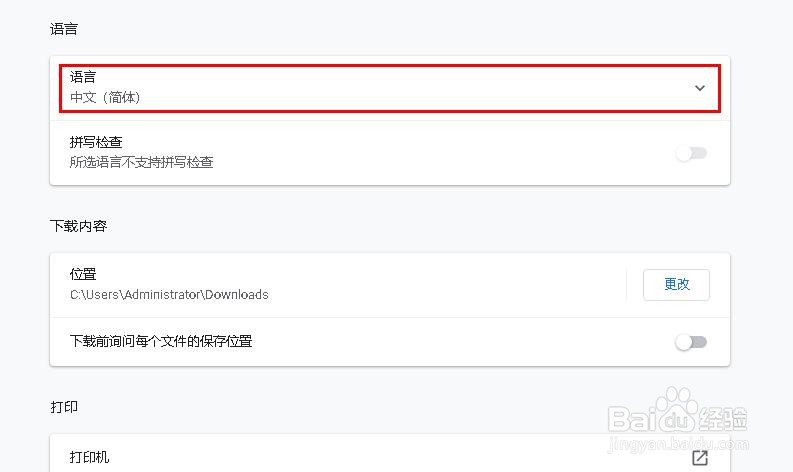
Task: Expand the 语言 row chevron arrow
Action: [700, 88]
